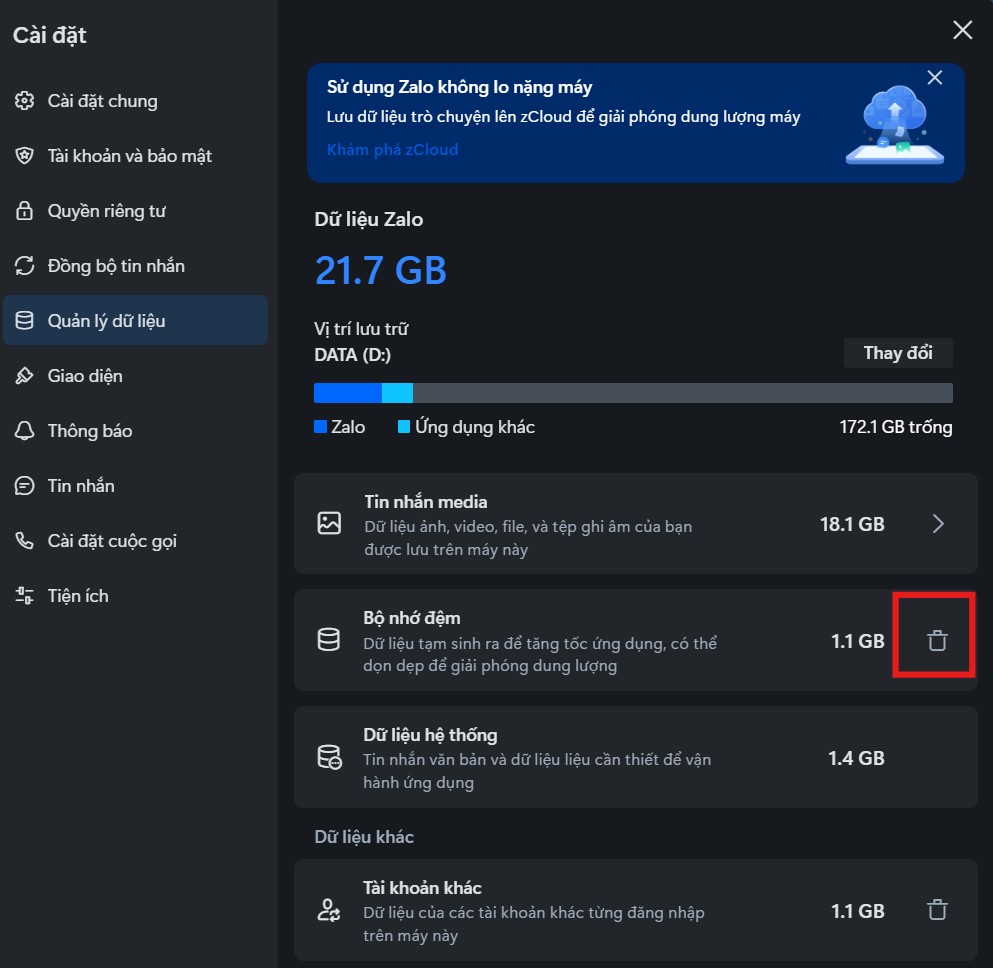
Task: Click the 1.1 GB Bộ nhớ đệm size value
Action: coord(857,641)
